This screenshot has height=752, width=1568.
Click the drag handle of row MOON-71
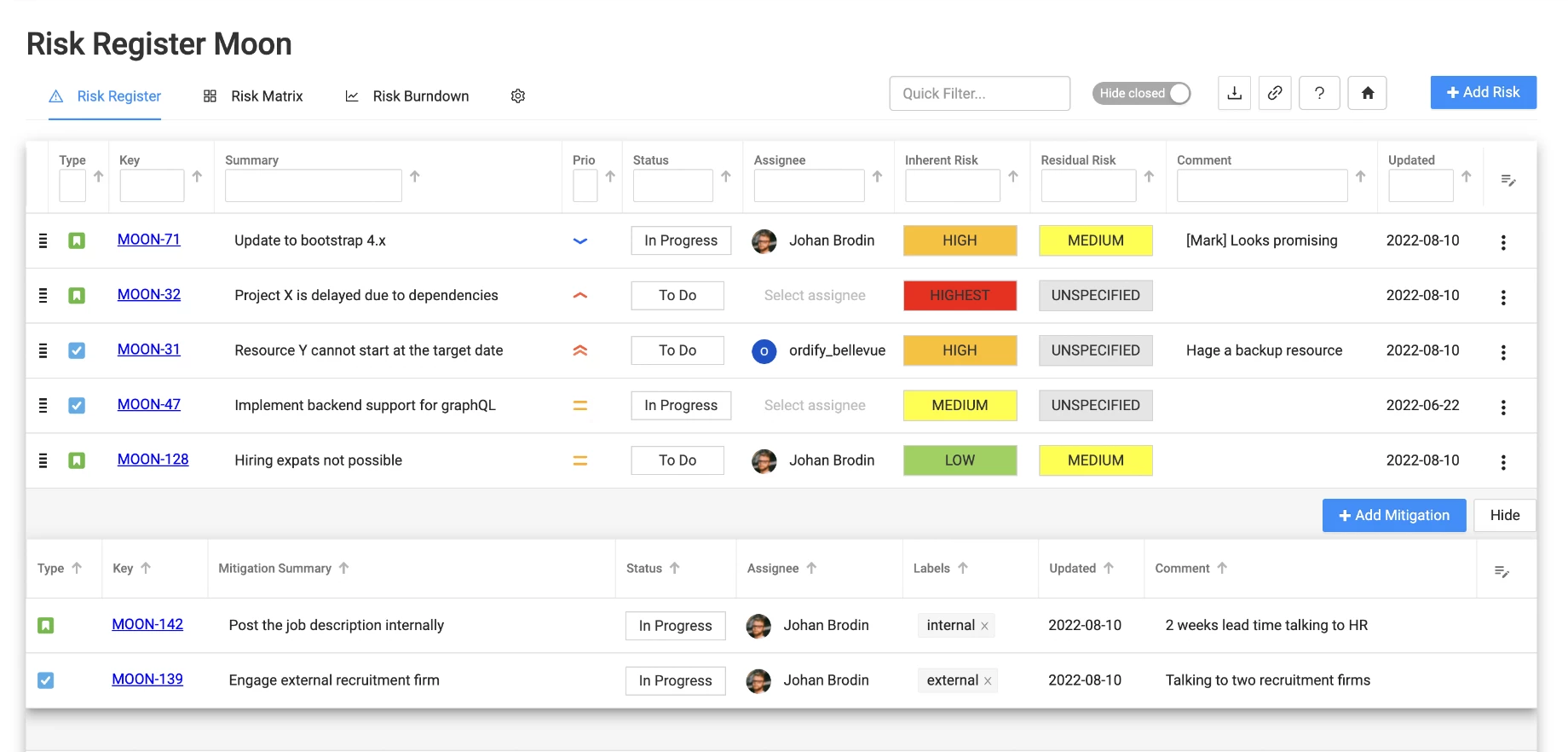click(43, 240)
